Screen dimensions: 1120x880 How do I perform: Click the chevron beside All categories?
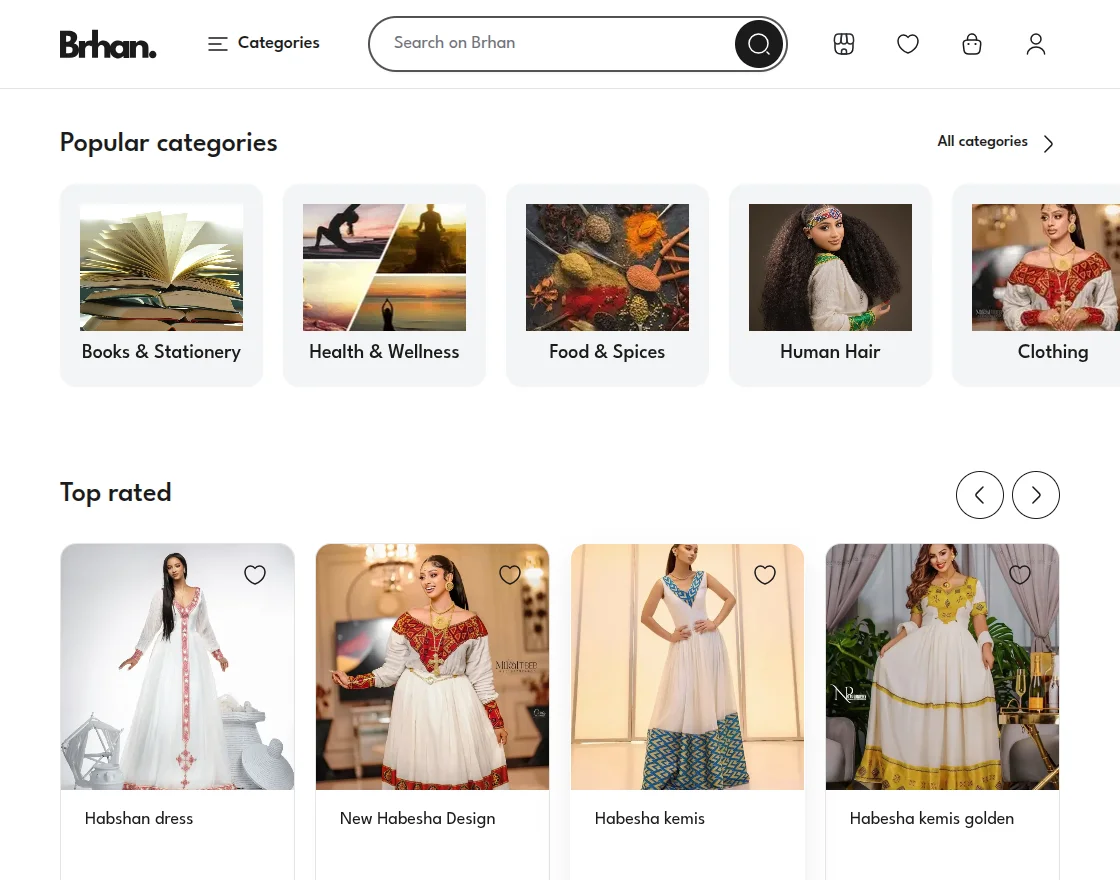[x=1048, y=143]
